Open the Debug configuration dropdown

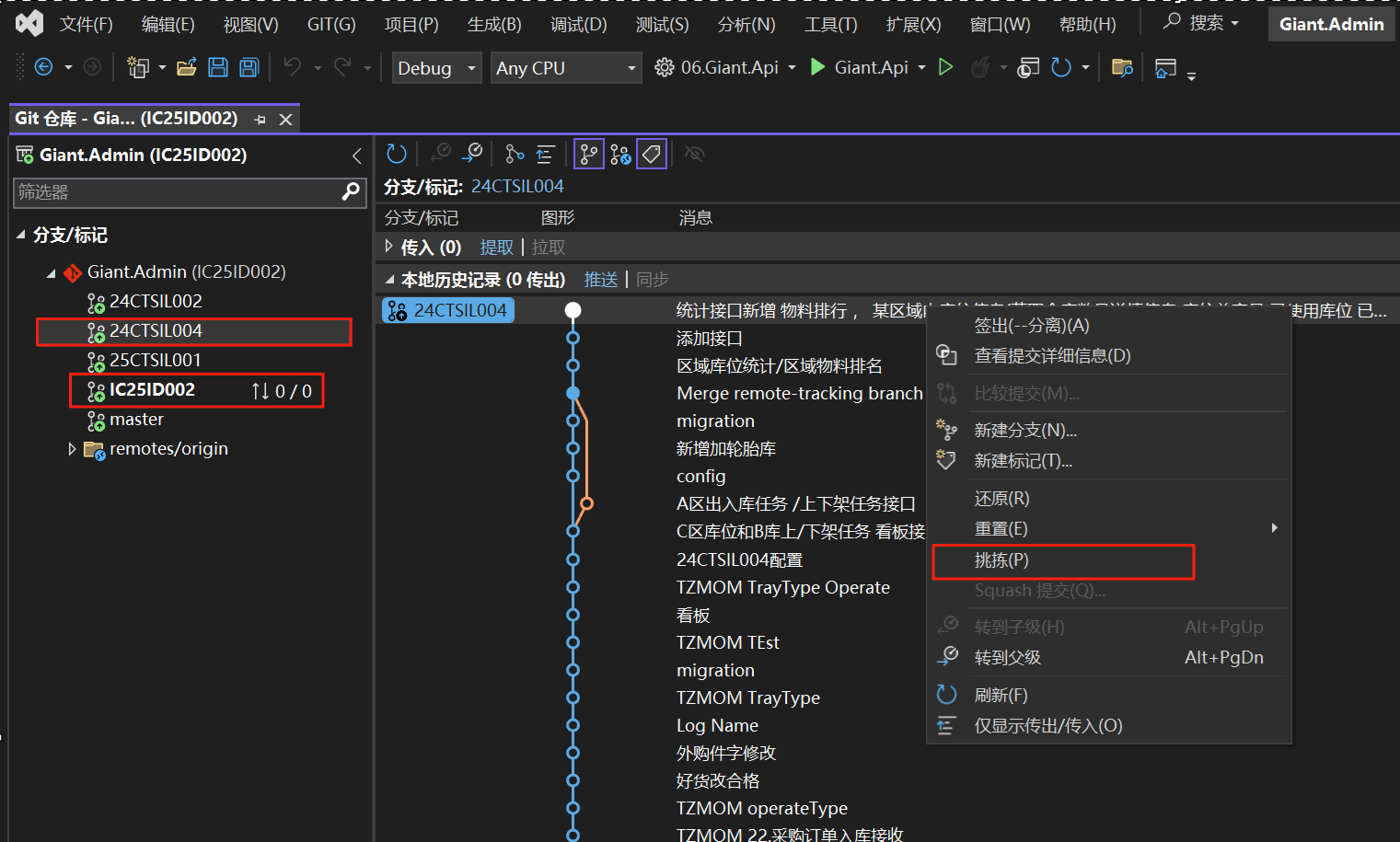436,68
